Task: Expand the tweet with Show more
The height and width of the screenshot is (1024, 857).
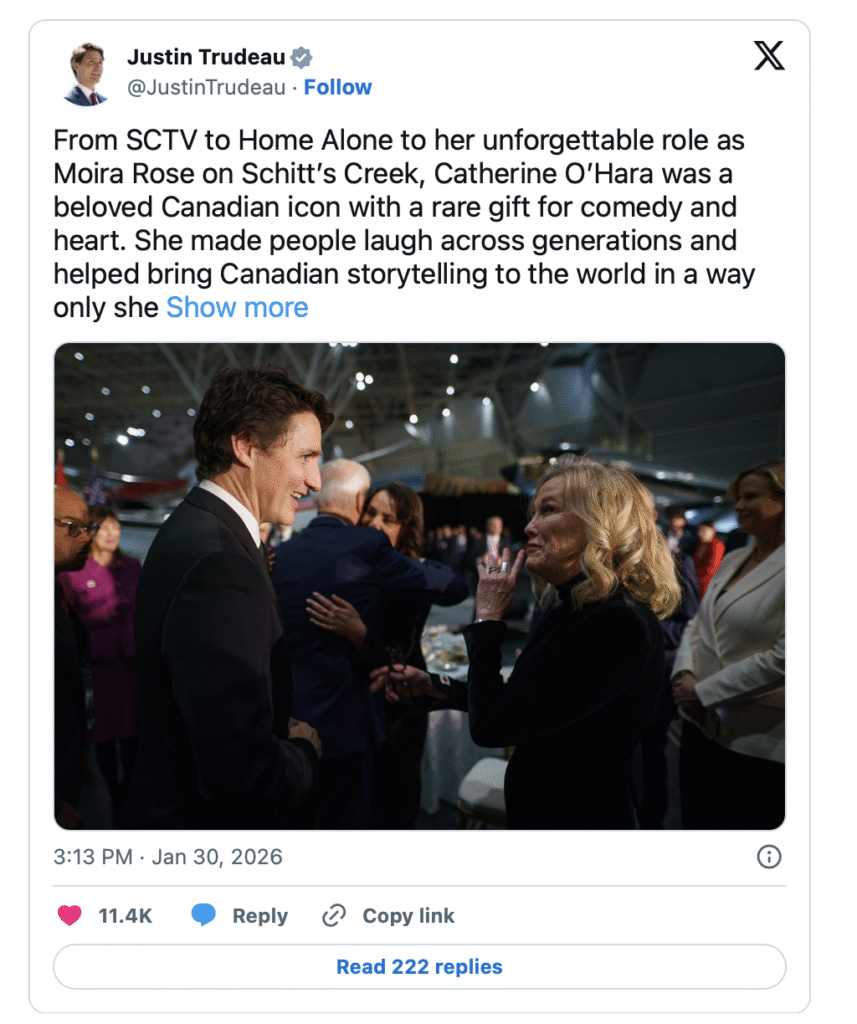Action: [237, 307]
